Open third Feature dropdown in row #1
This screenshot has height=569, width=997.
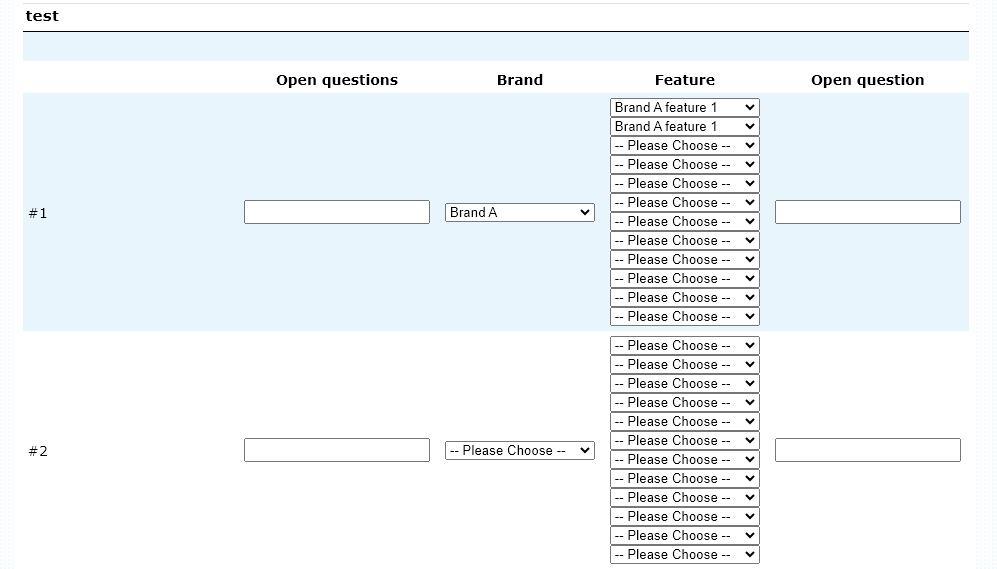684,145
